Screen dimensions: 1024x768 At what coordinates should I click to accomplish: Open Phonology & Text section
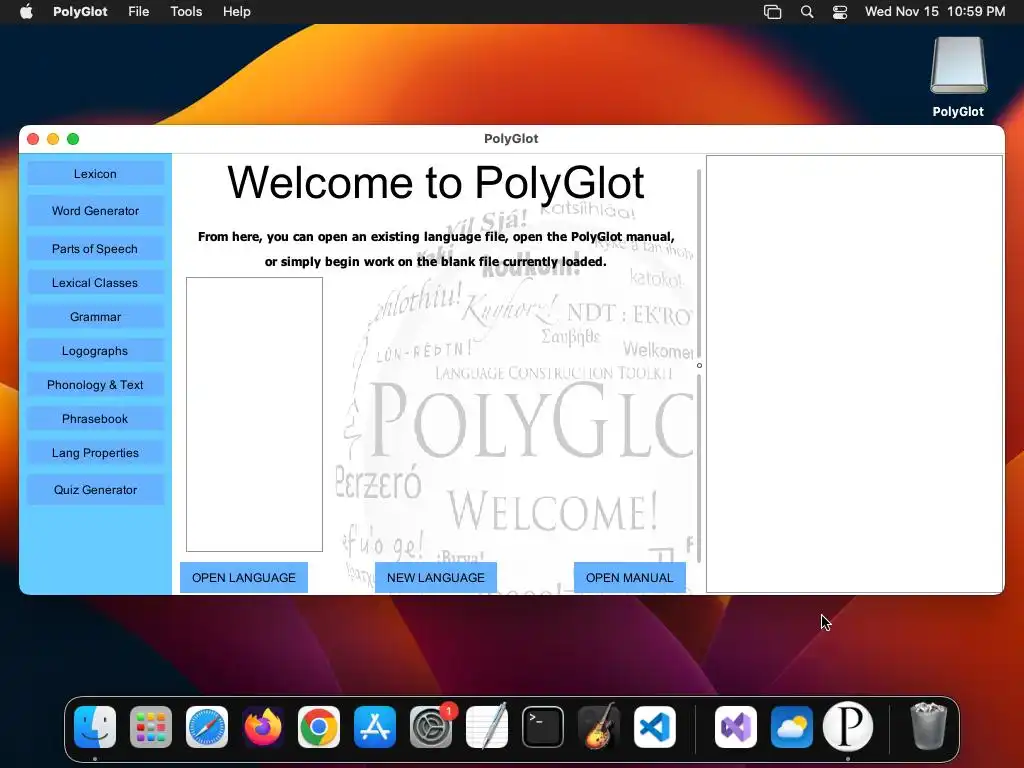(x=95, y=385)
